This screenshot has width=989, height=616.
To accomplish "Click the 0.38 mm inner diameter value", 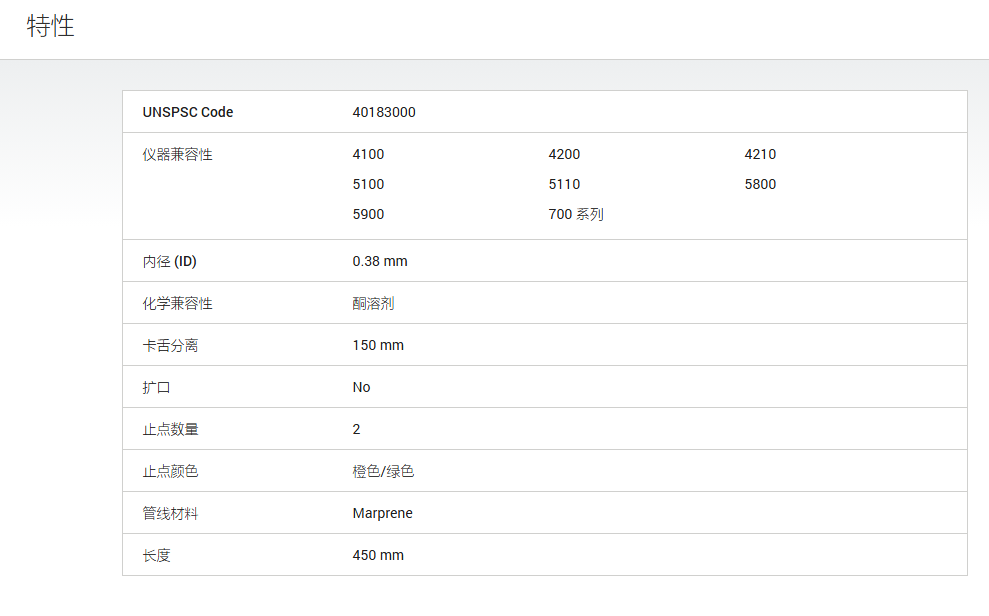I will pyautogui.click(x=380, y=261).
